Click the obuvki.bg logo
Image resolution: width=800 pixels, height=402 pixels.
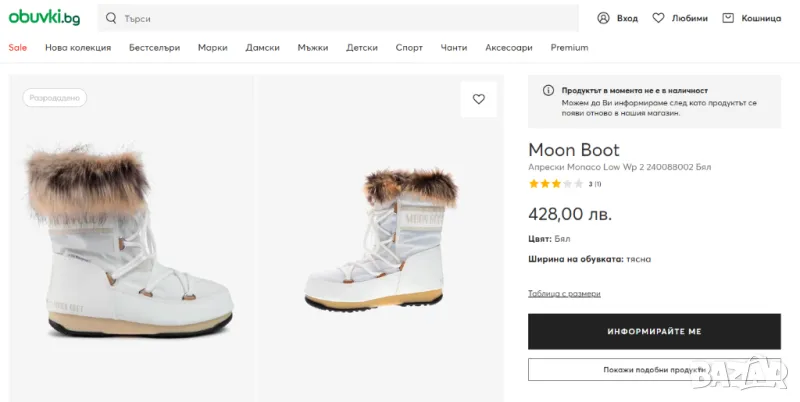(45, 17)
